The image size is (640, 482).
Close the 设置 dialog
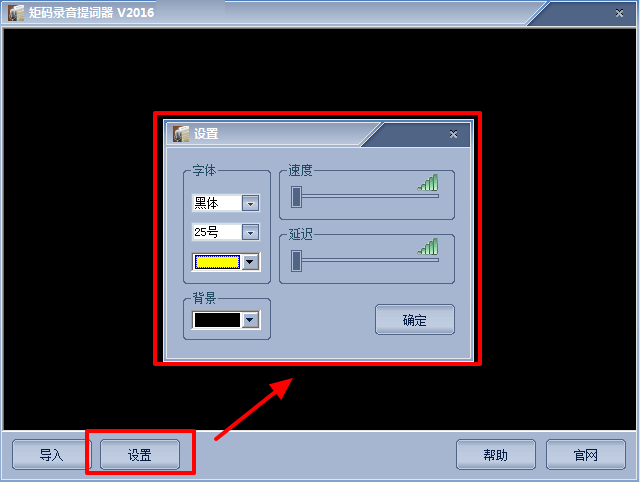click(453, 134)
